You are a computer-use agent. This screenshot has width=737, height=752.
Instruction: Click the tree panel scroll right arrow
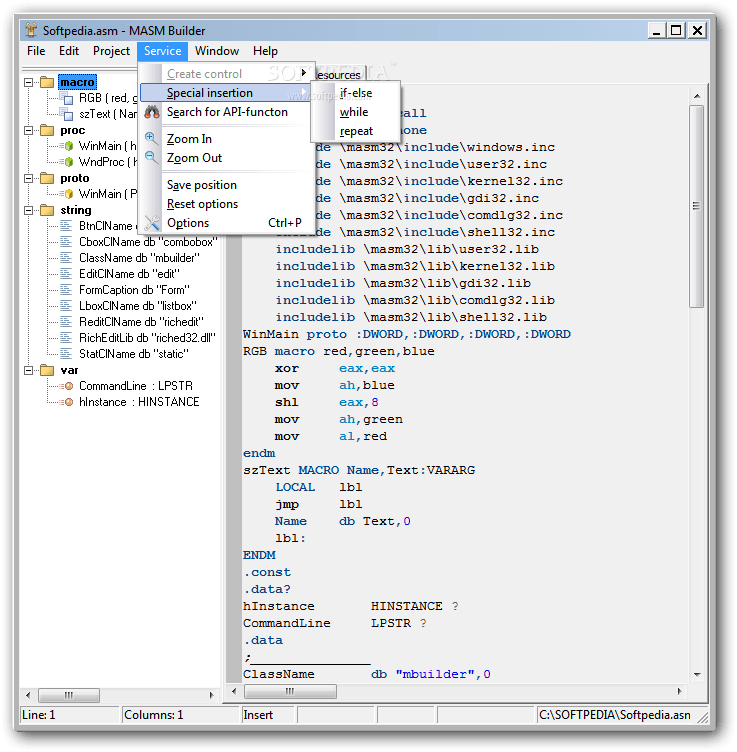click(x=211, y=694)
